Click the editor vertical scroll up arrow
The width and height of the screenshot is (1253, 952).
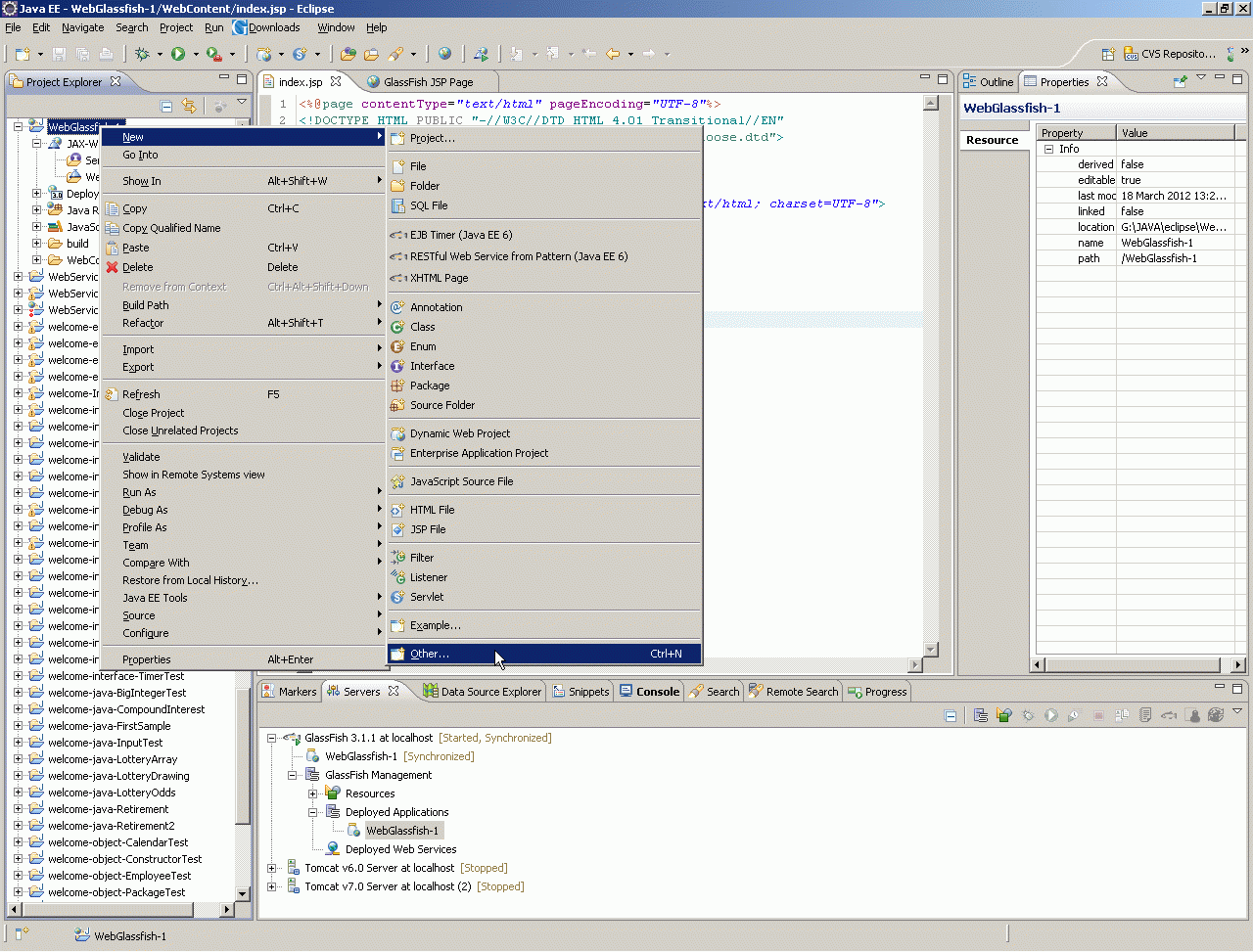[x=931, y=103]
